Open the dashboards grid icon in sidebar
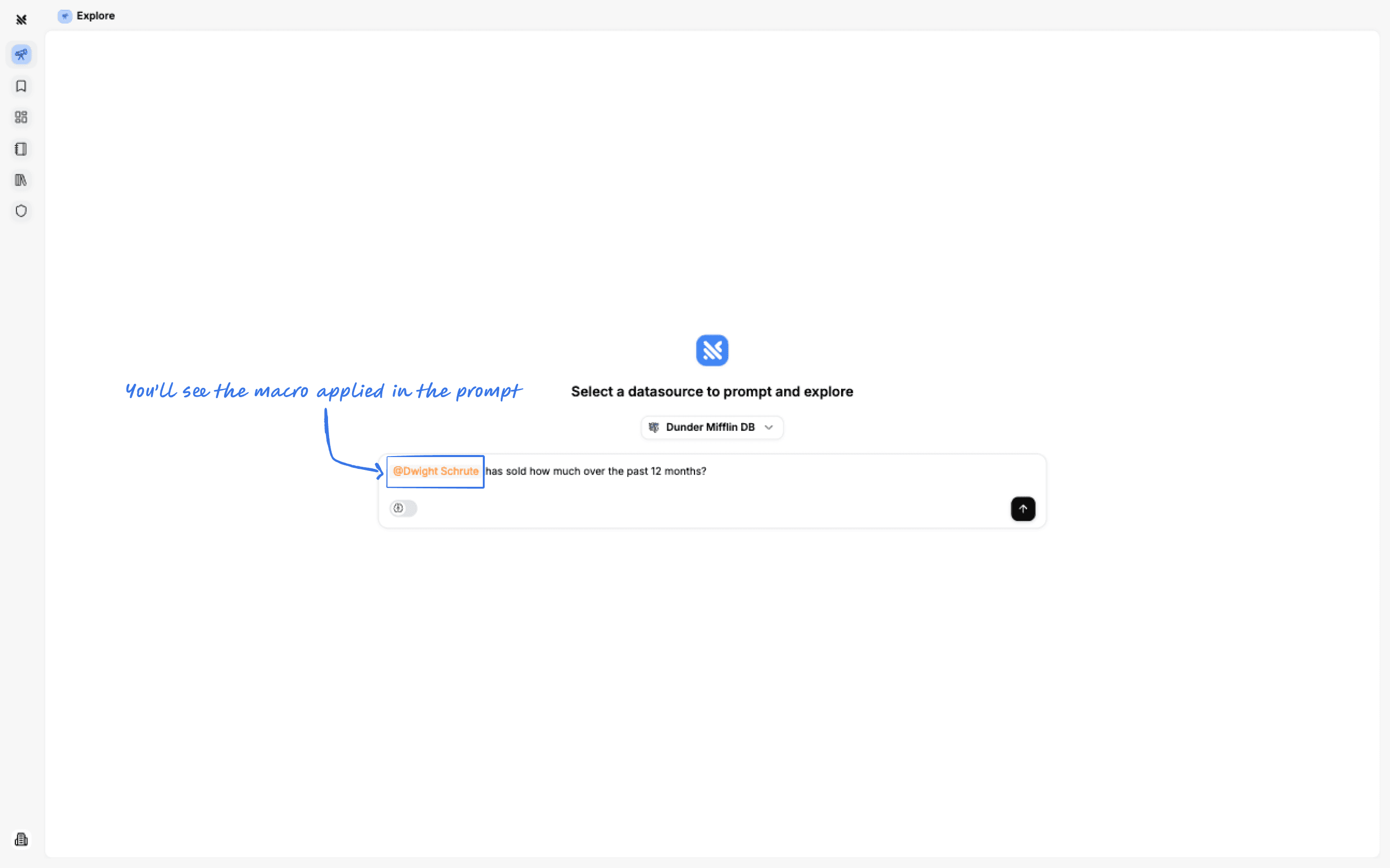This screenshot has width=1390, height=868. pyautogui.click(x=21, y=117)
